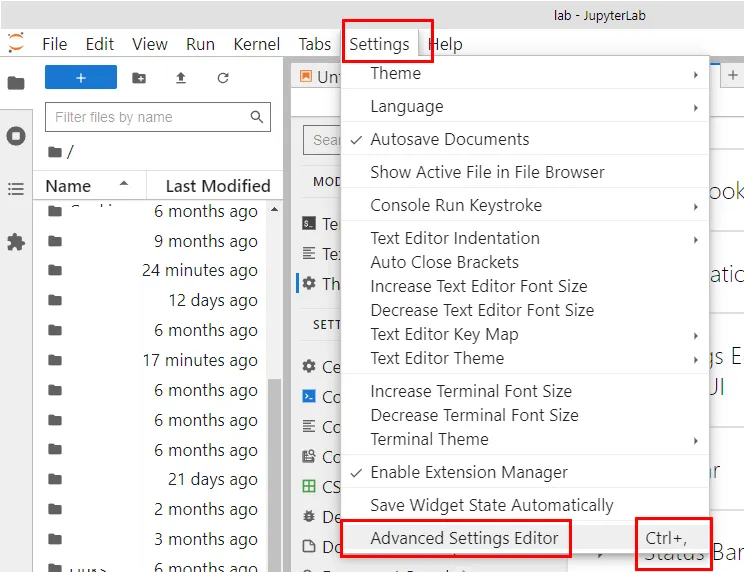Open the Kernel menu
The height and width of the screenshot is (572, 744).
[257, 44]
